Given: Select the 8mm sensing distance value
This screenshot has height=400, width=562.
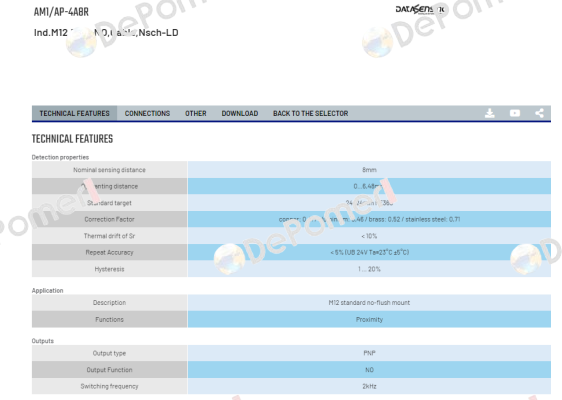Looking at the screenshot, I should pyautogui.click(x=369, y=170).
